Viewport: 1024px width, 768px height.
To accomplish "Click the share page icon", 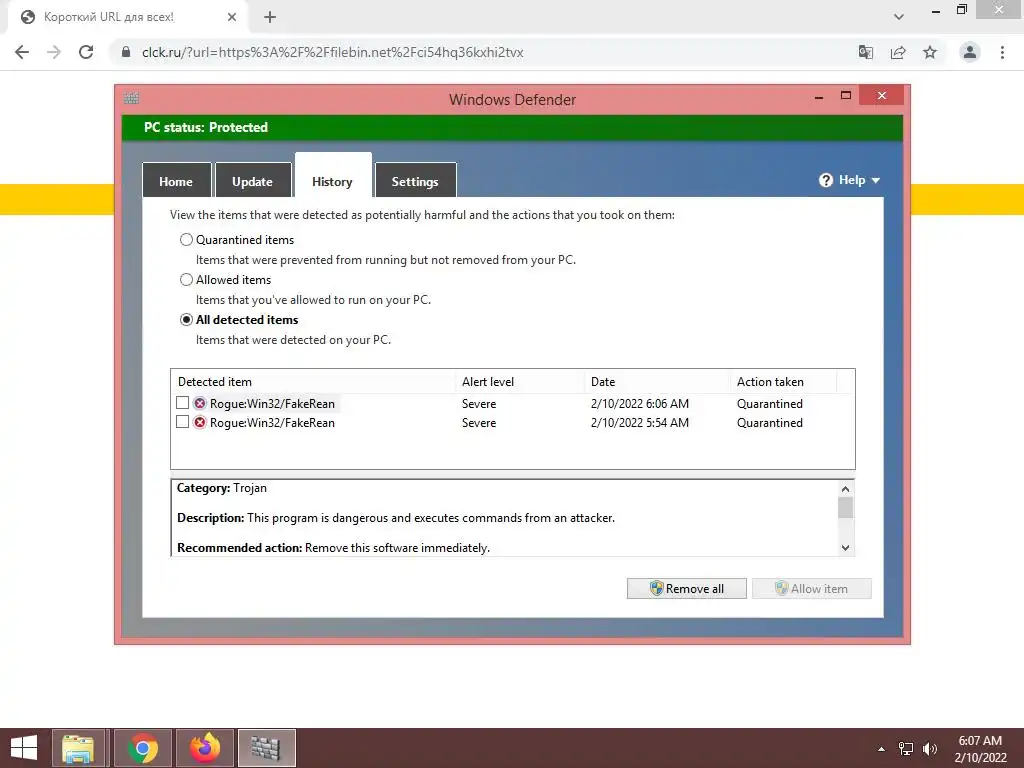I will 898,52.
